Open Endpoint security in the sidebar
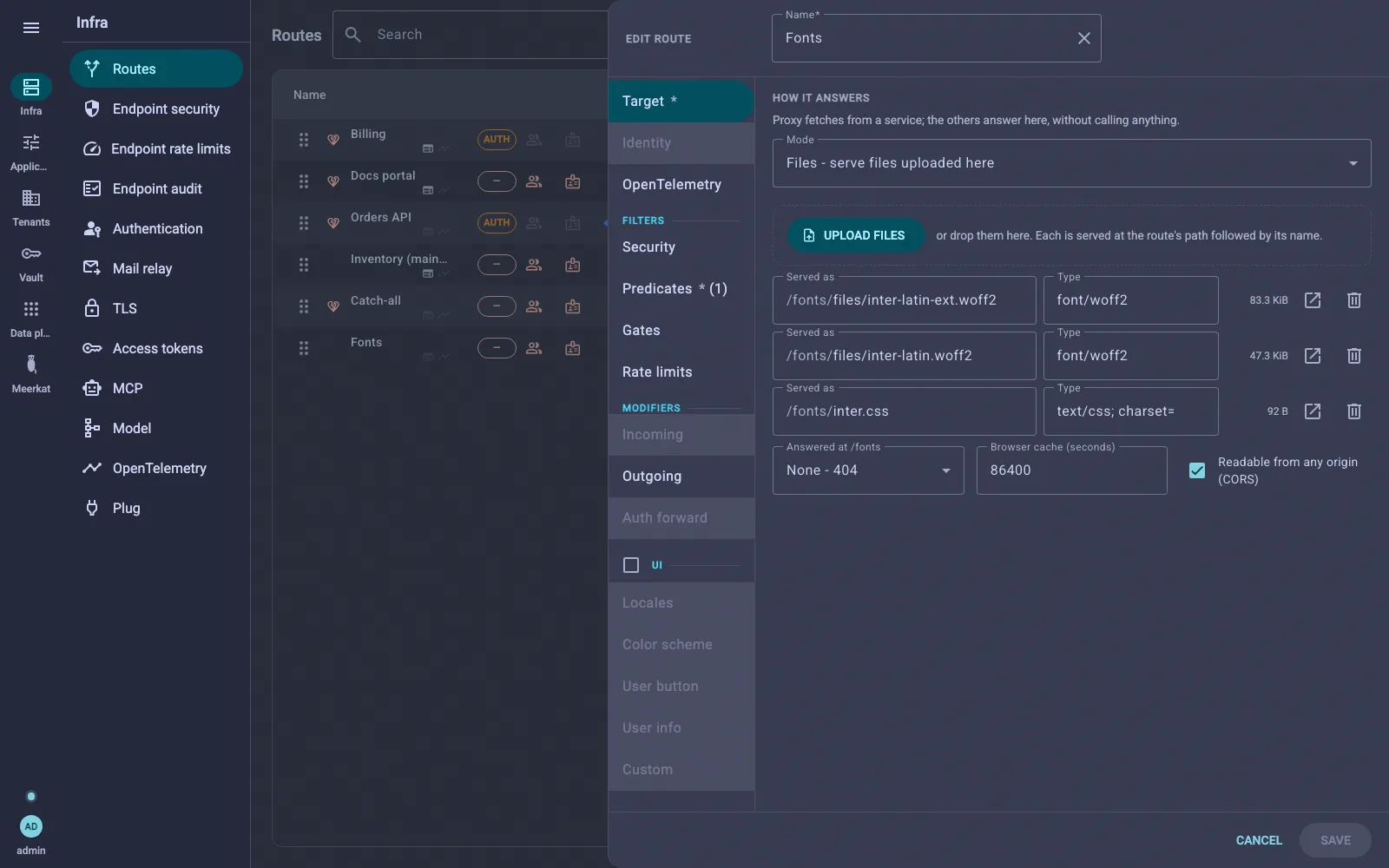 [x=156, y=108]
